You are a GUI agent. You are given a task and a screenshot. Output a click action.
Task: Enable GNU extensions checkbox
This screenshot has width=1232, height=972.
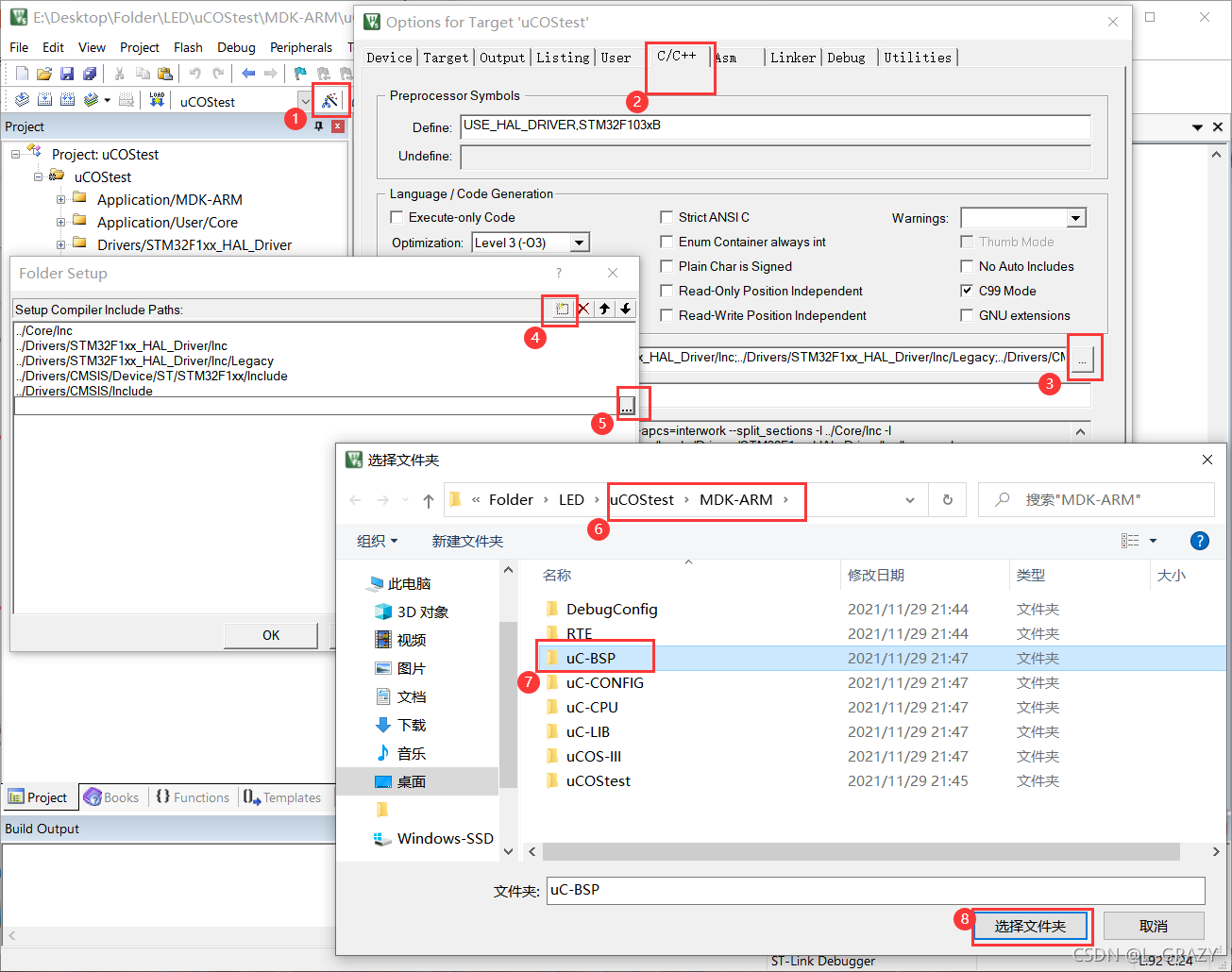[967, 315]
